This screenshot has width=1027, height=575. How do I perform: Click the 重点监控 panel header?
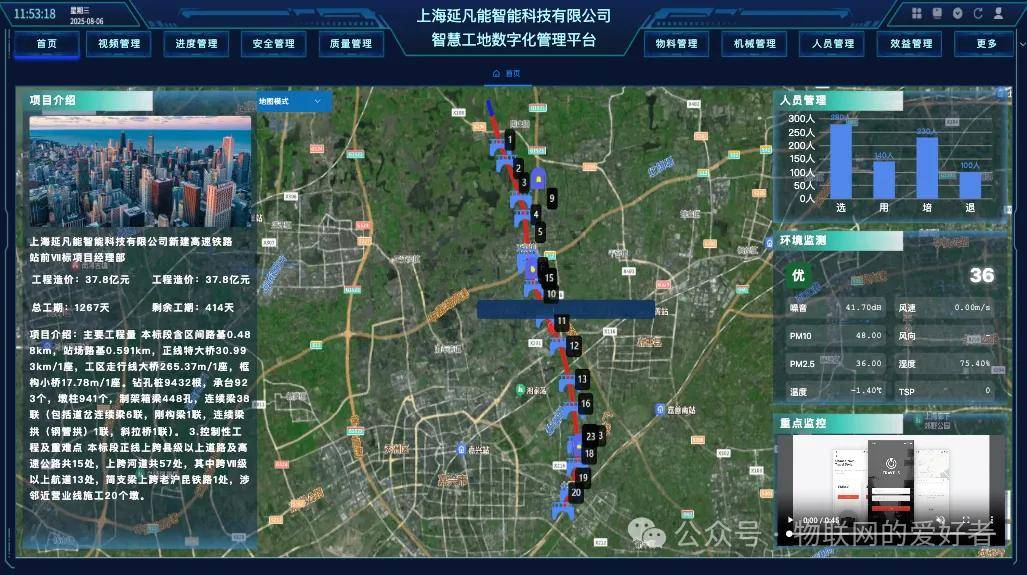pos(838,423)
